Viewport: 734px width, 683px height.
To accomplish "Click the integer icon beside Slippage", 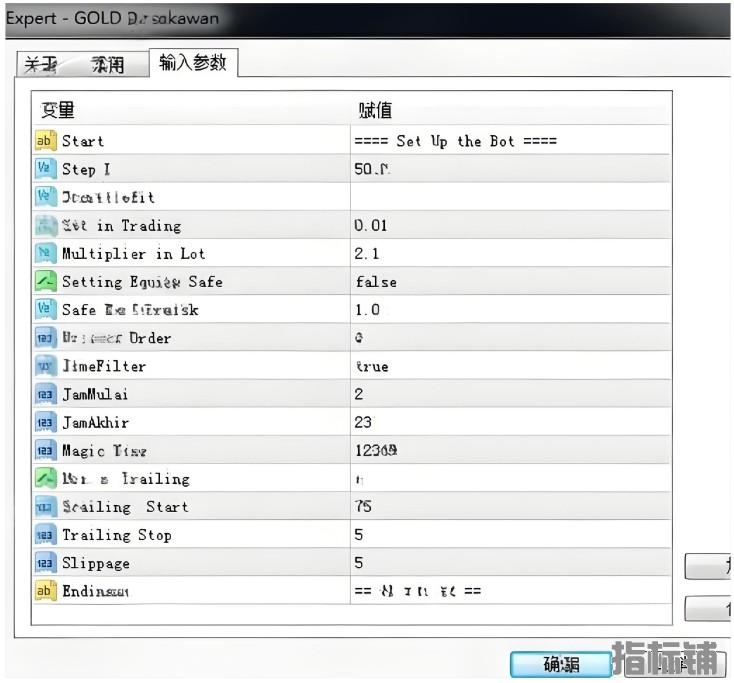I will tap(45, 563).
